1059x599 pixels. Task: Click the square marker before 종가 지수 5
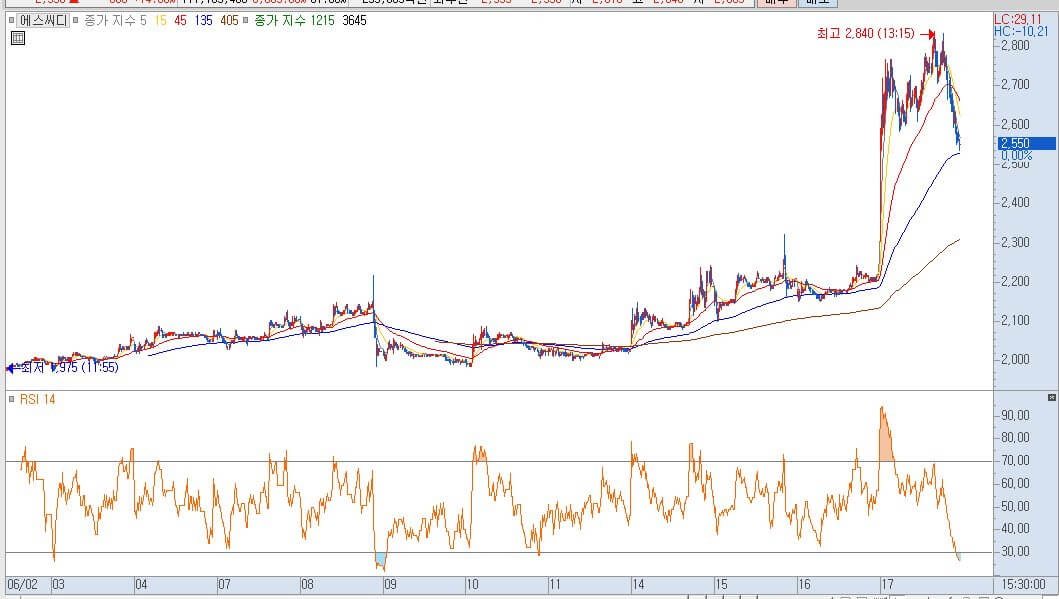76,20
